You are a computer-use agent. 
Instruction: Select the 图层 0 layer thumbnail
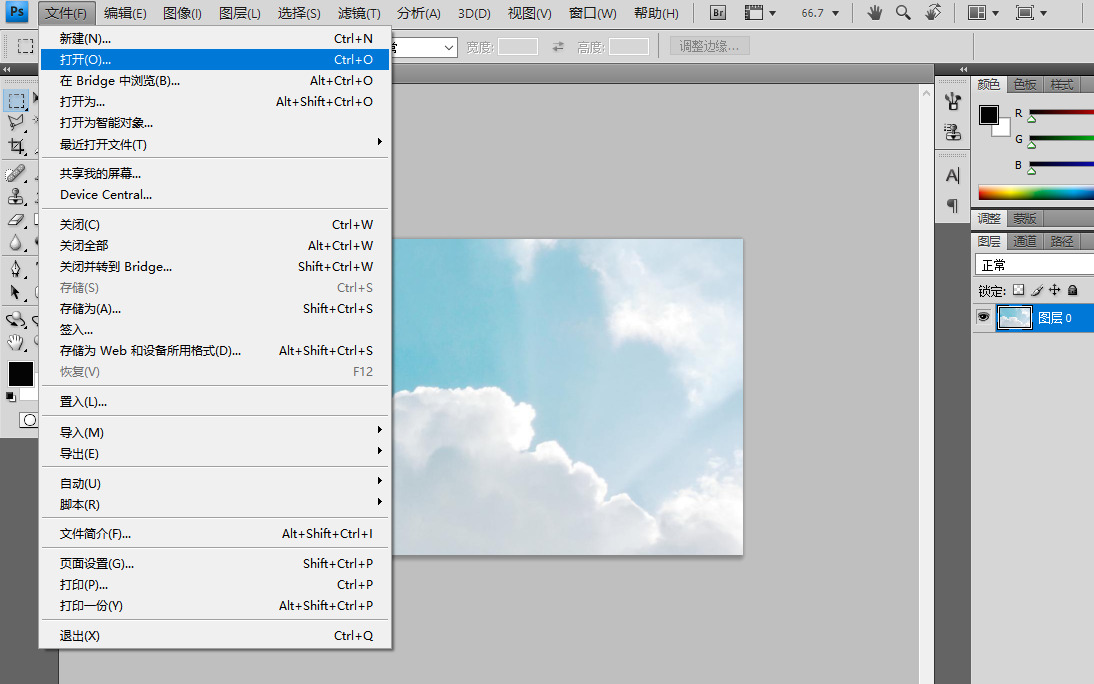click(1015, 318)
